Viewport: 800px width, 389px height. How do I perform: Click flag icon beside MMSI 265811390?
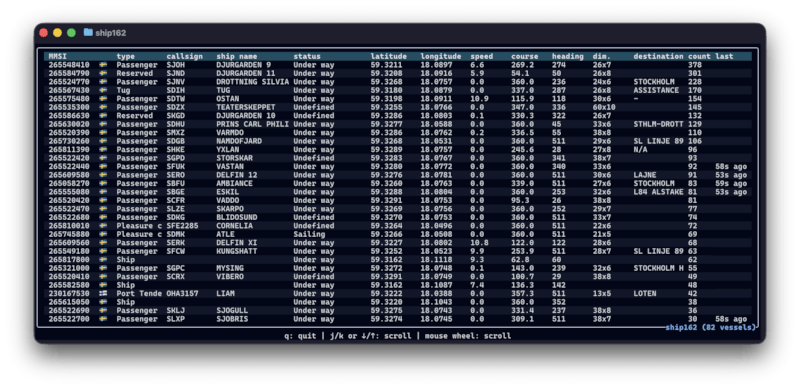coord(103,150)
